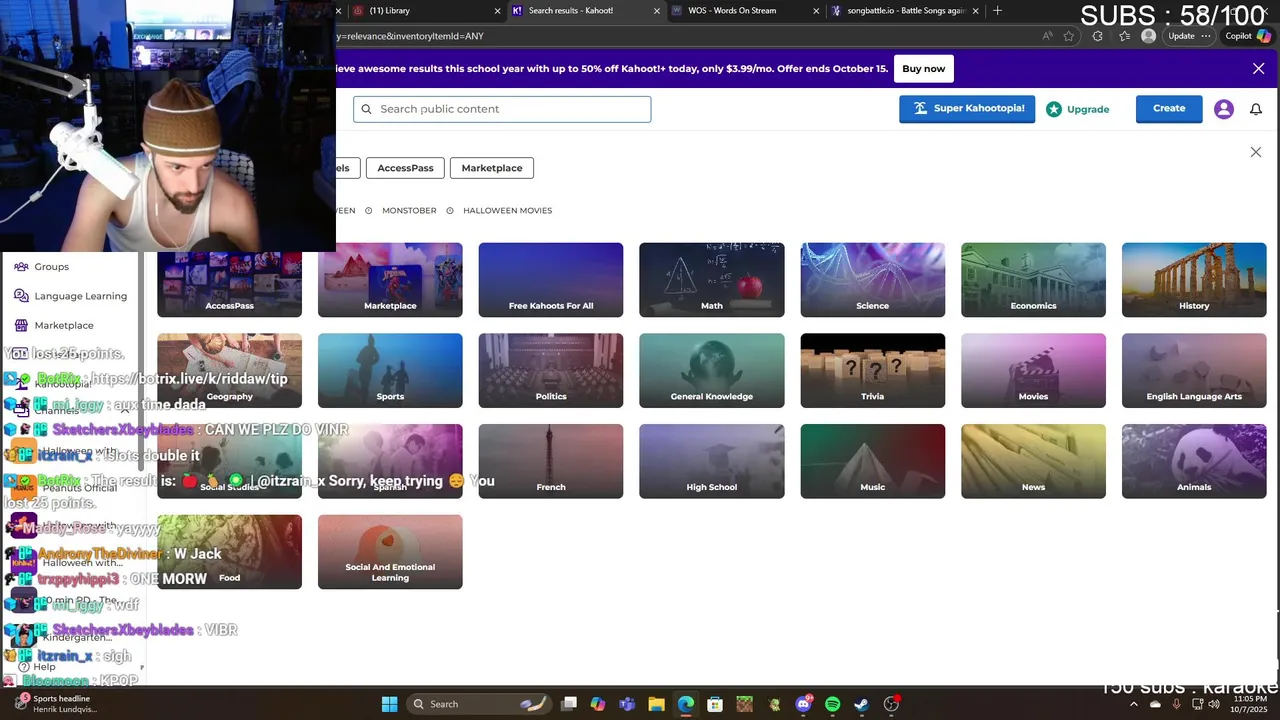Open the Copilot sidebar button
Viewport: 1280px width, 720px height.
tap(1248, 36)
